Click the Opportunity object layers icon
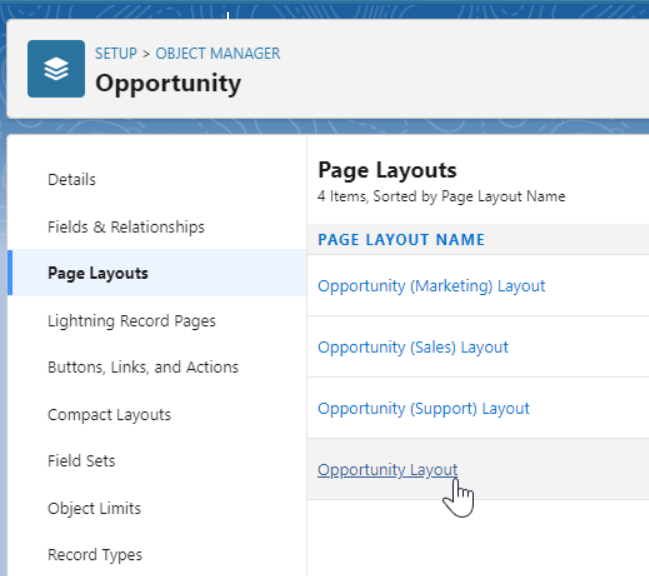This screenshot has width=649, height=576. tap(56, 69)
